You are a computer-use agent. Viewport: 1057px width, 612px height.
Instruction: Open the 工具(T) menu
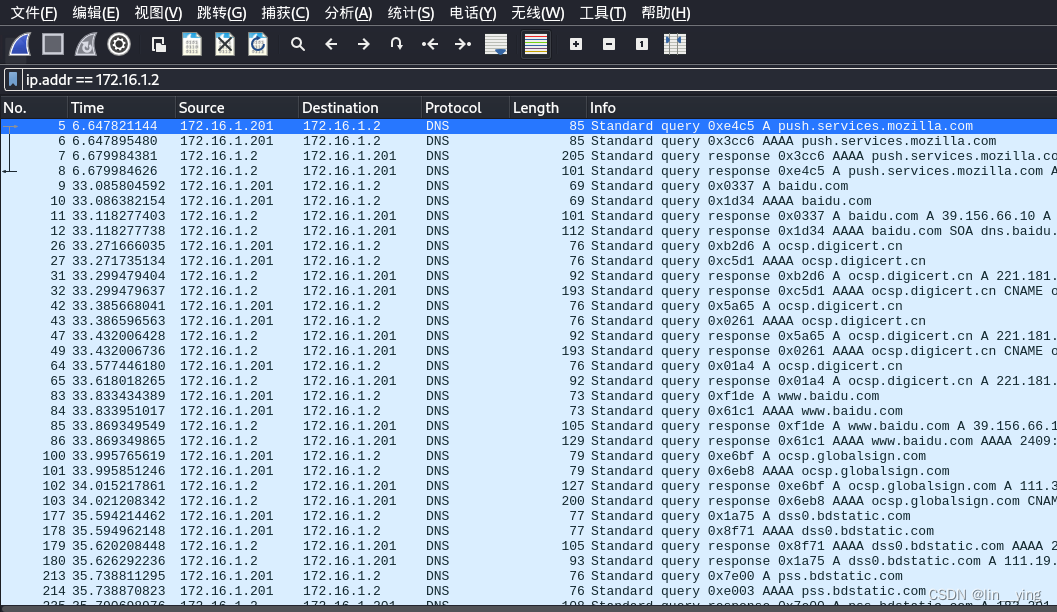603,13
